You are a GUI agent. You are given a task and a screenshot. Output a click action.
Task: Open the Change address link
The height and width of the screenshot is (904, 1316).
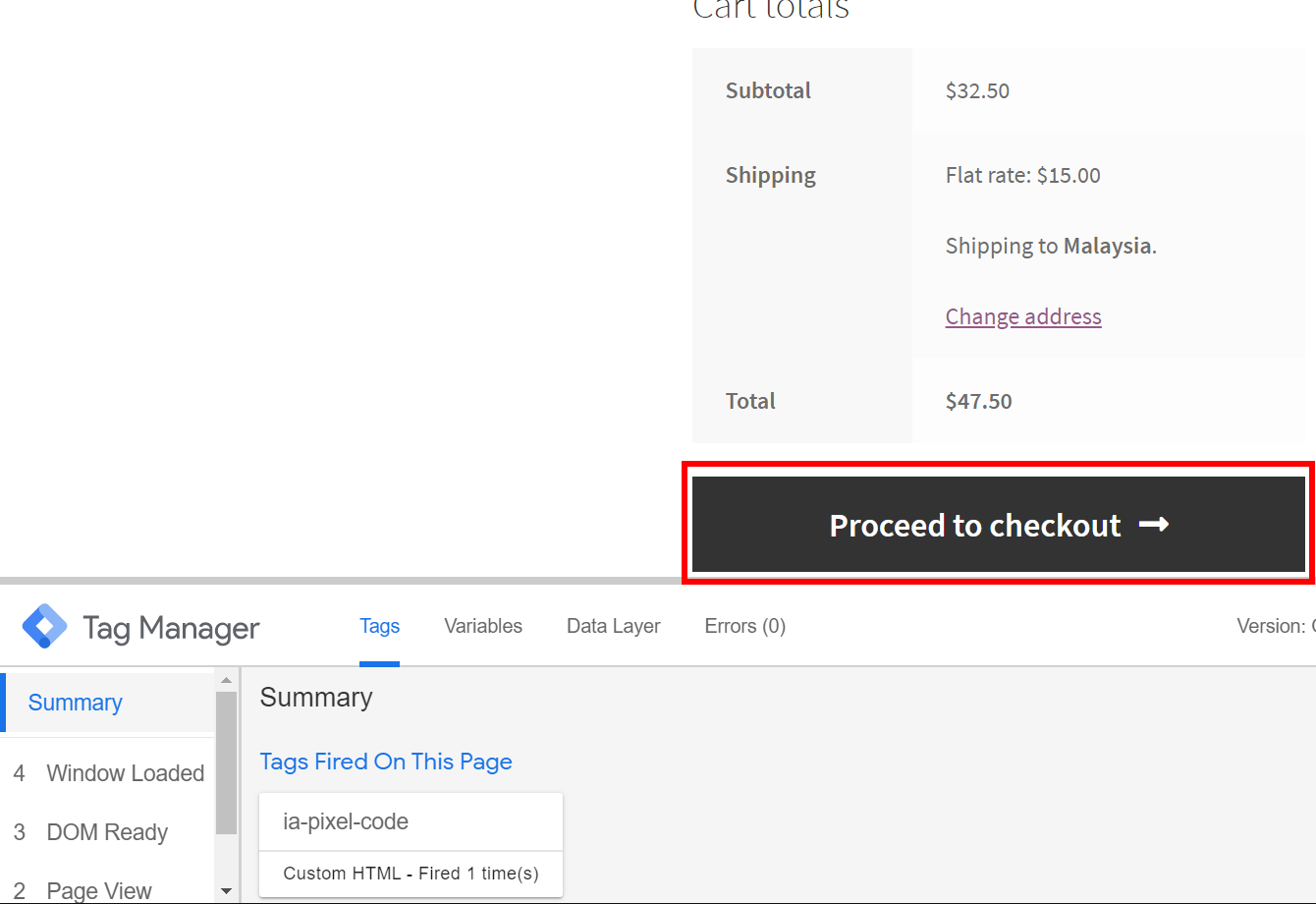(x=1022, y=316)
